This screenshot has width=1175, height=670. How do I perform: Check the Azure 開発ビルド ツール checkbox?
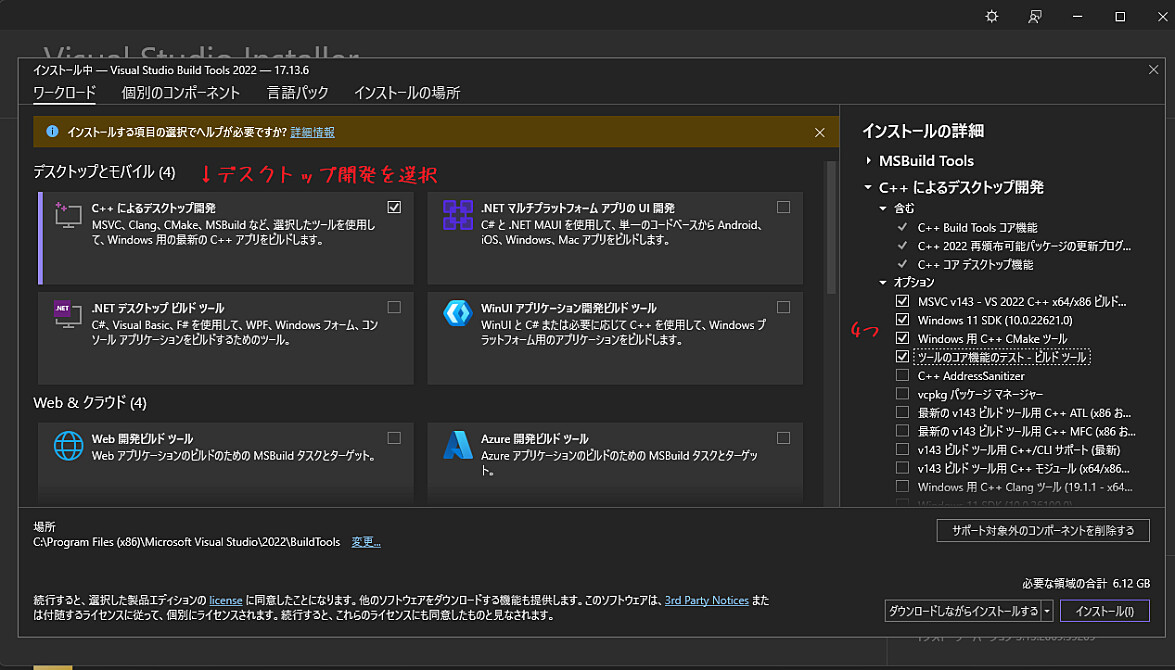[783, 438]
